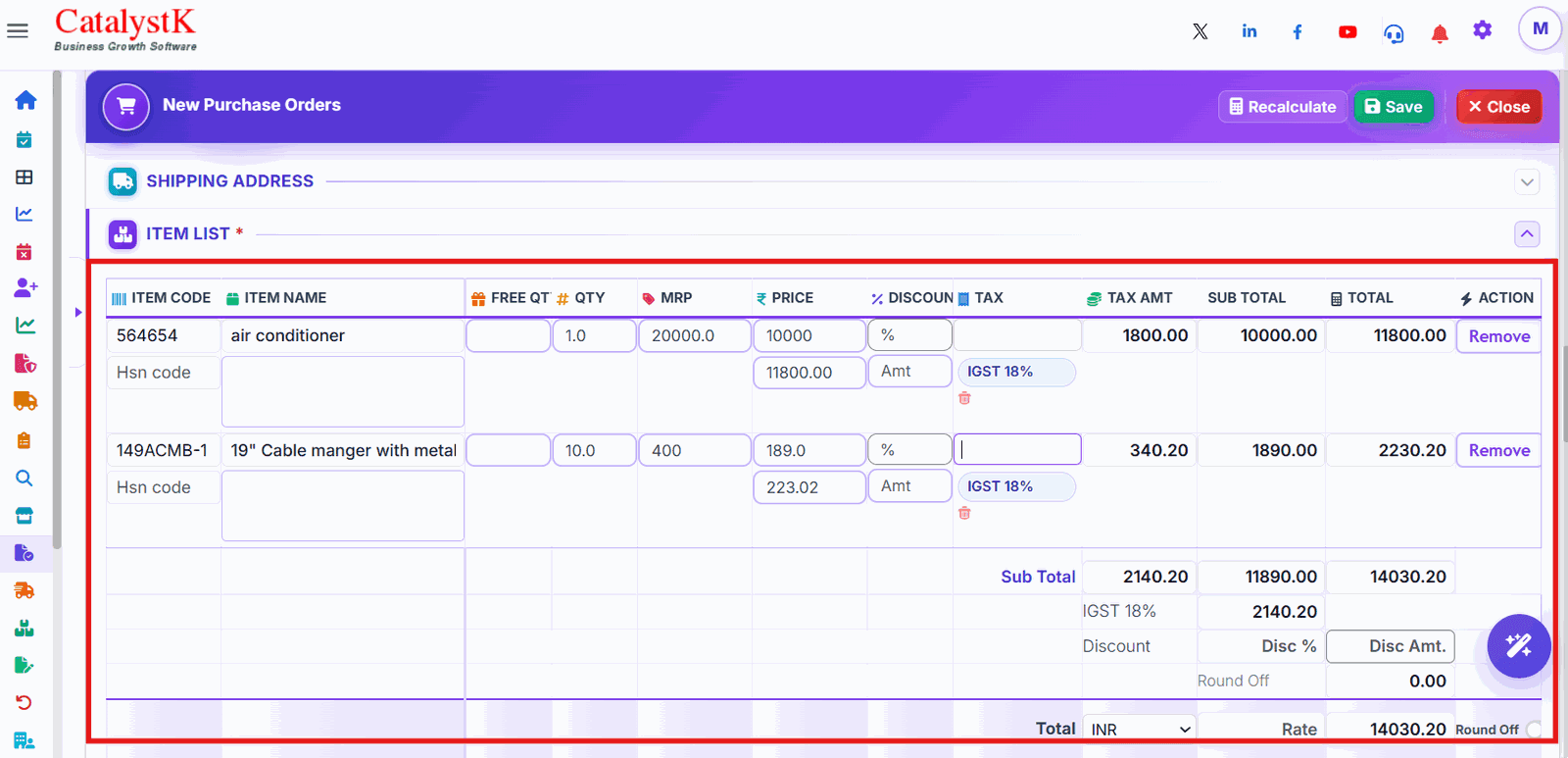This screenshot has height=758, width=1568.
Task: Open the settings gear icon
Action: pos(1483,30)
